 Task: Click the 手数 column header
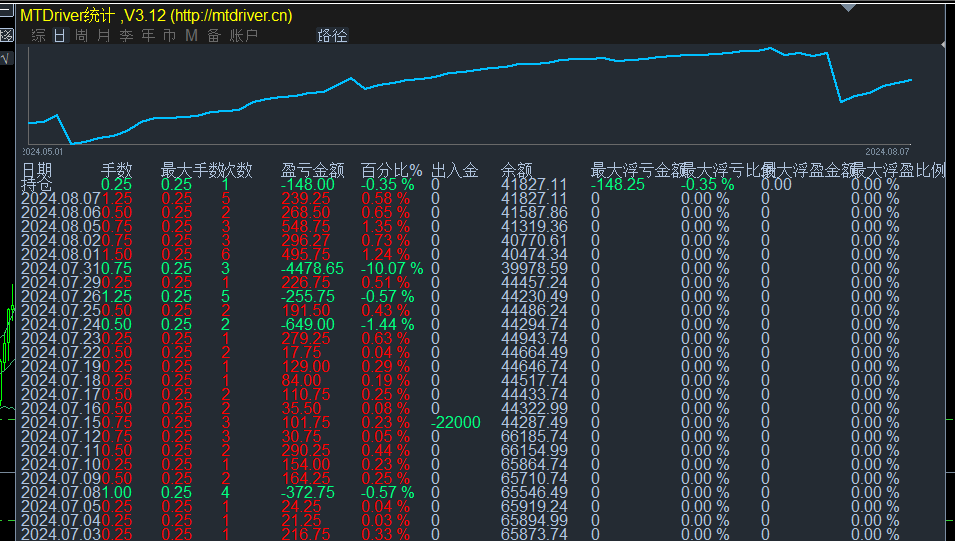tap(116, 171)
